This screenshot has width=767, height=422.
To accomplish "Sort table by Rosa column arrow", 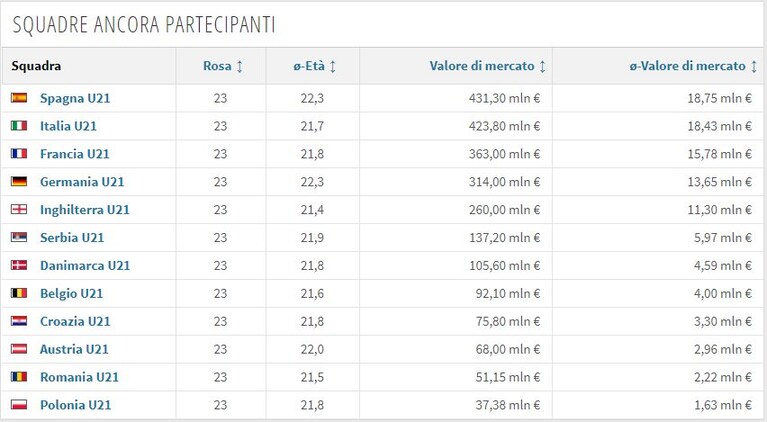I will pyautogui.click(x=240, y=66).
